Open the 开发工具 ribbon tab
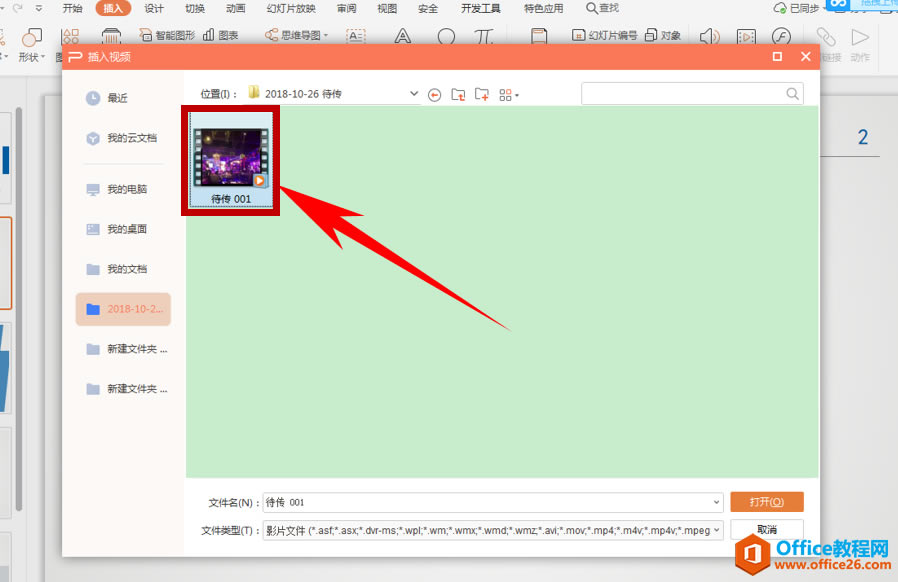898x582 pixels. [x=480, y=9]
